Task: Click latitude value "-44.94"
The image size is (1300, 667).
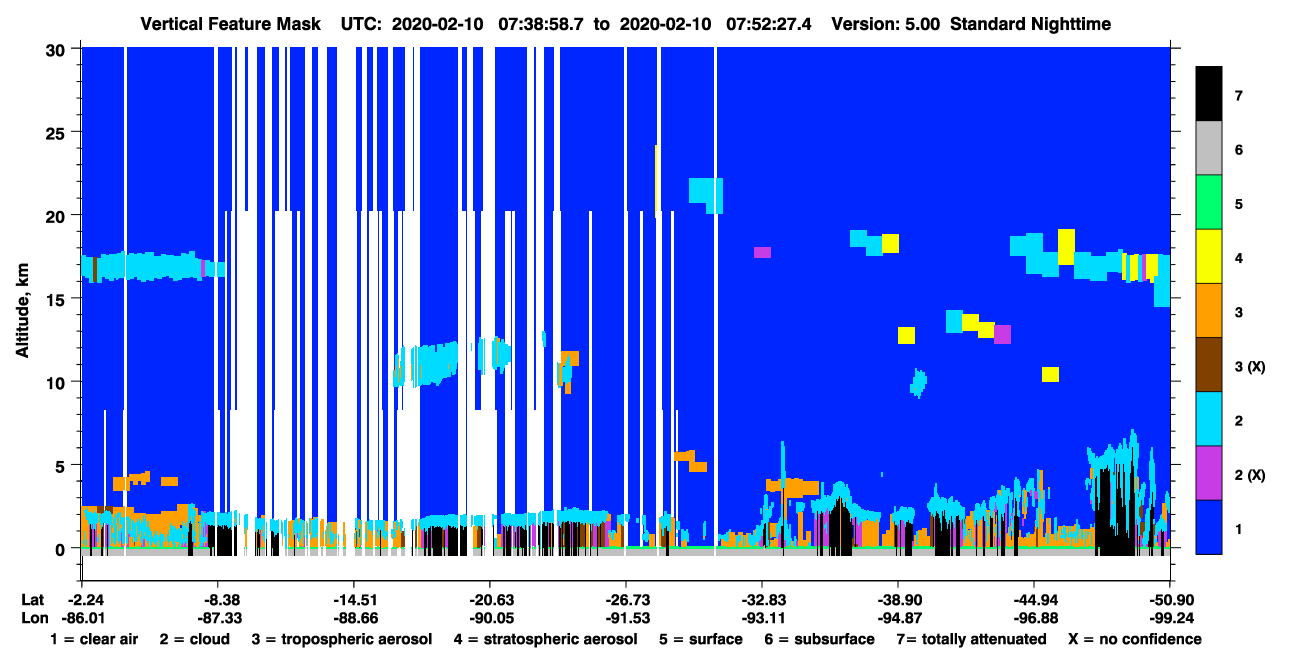Action: (x=1034, y=600)
